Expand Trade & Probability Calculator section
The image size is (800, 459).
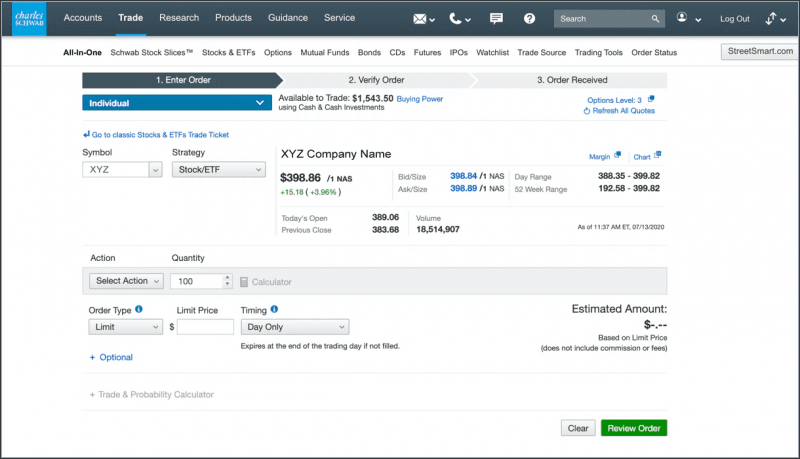pos(152,395)
